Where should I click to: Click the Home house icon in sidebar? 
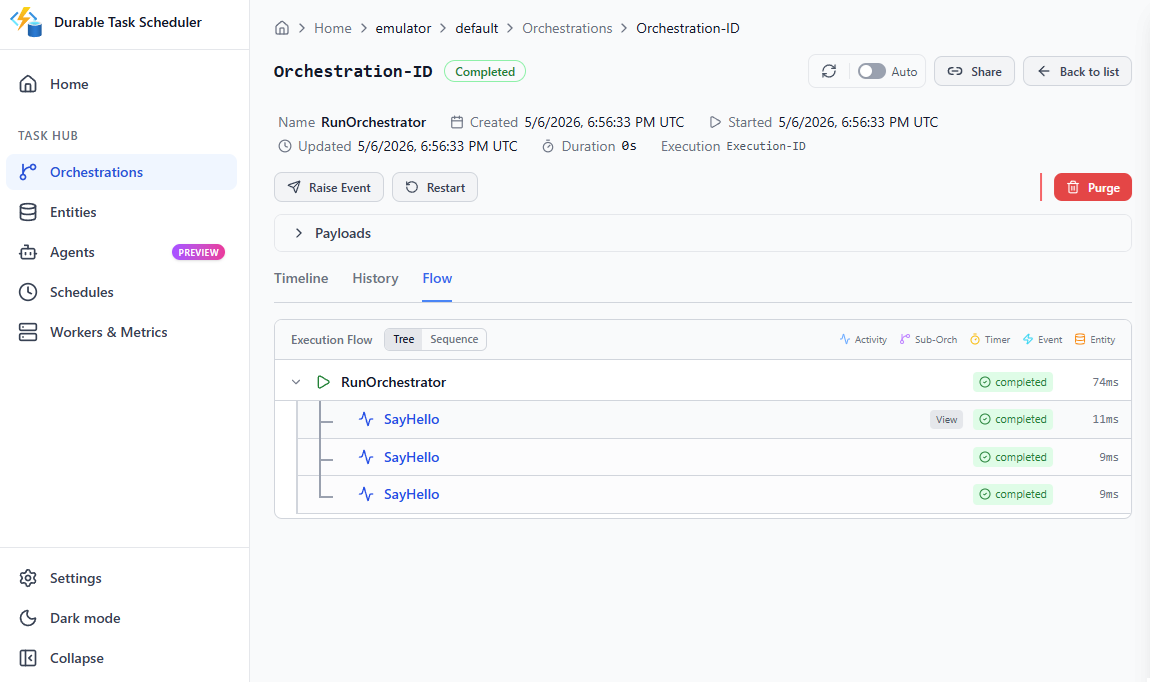tap(28, 84)
